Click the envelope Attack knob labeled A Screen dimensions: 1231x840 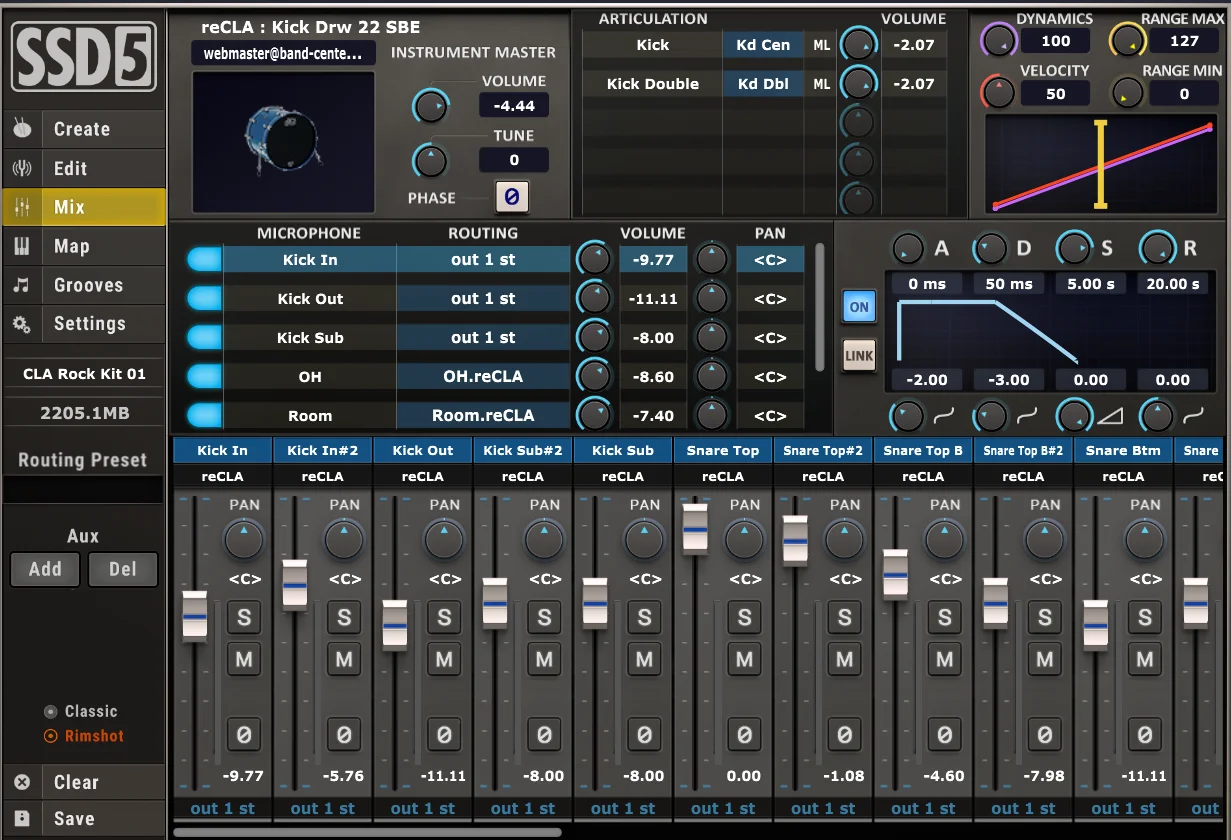point(907,248)
